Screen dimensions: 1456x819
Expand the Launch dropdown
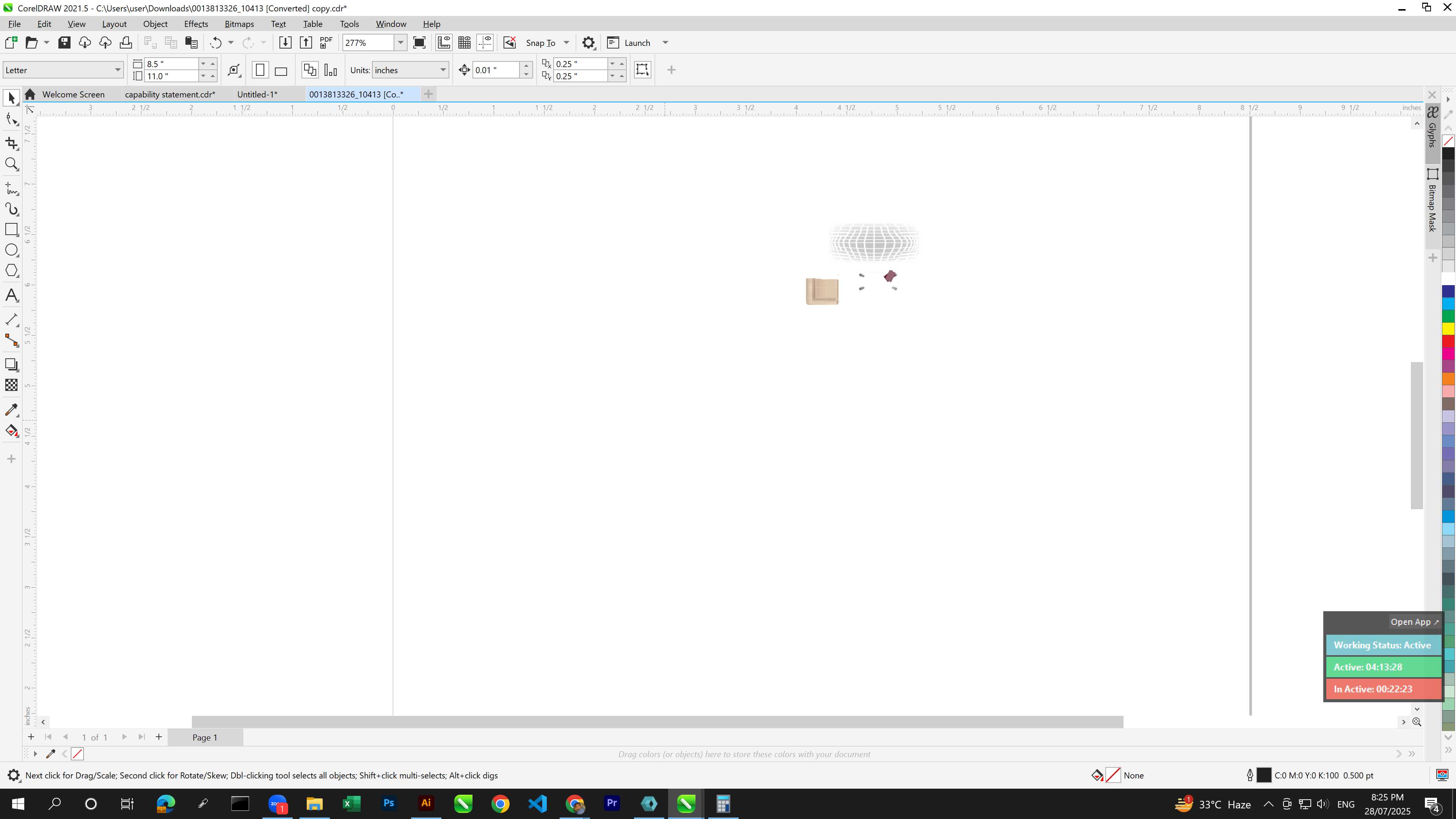[665, 42]
